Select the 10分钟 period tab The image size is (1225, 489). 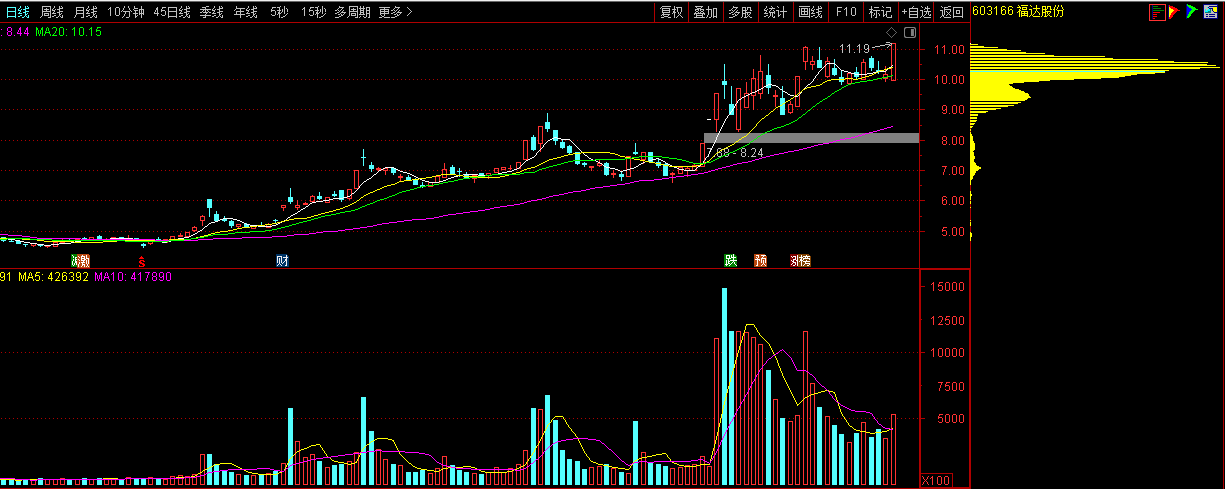[125, 12]
